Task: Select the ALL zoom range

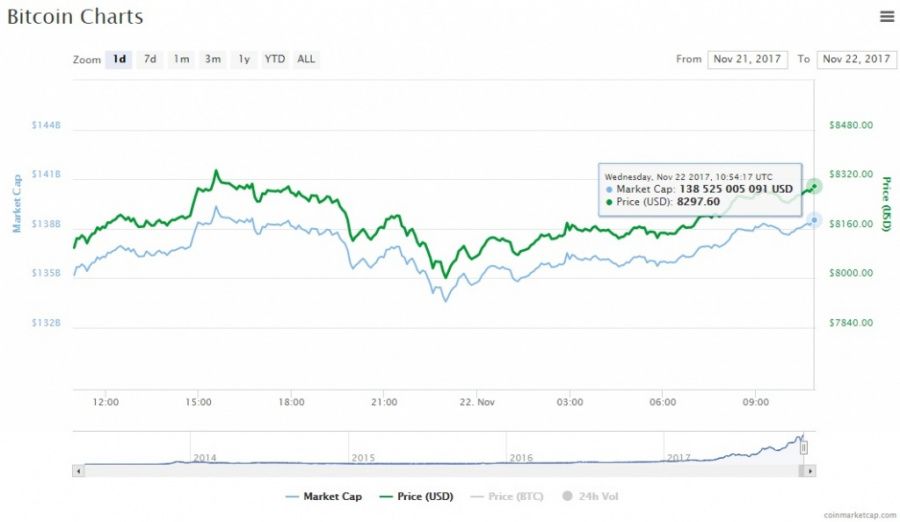Action: pyautogui.click(x=306, y=59)
